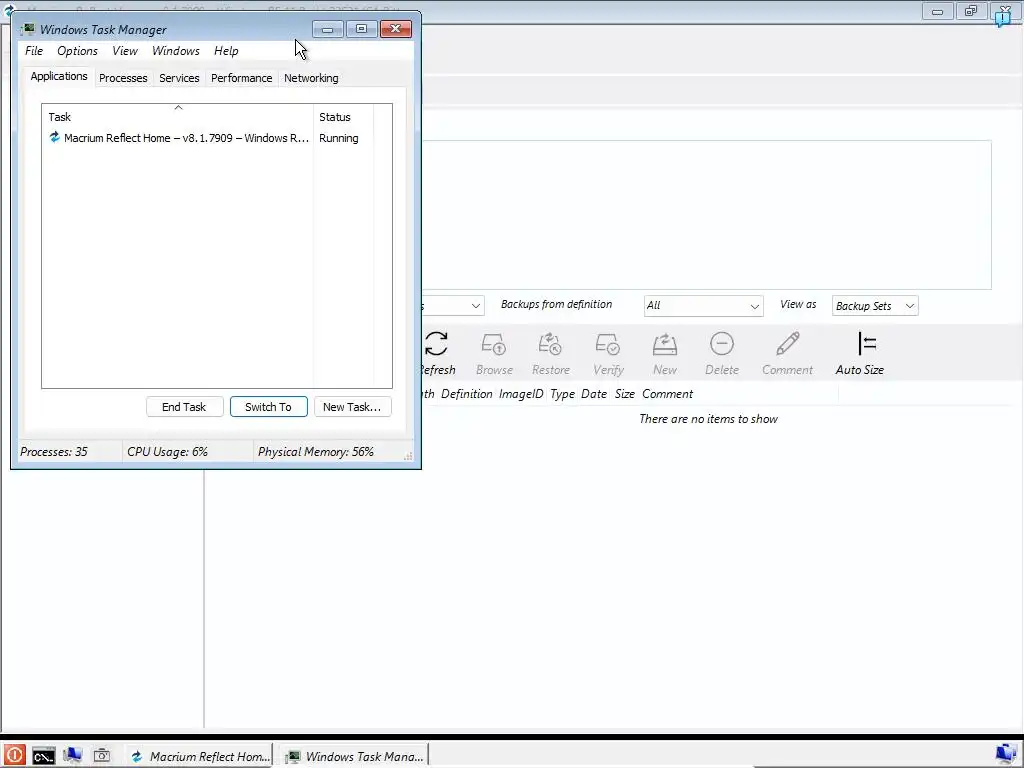Screen dimensions: 1024x768
Task: Switch to the Performance tab
Action: [x=241, y=78]
